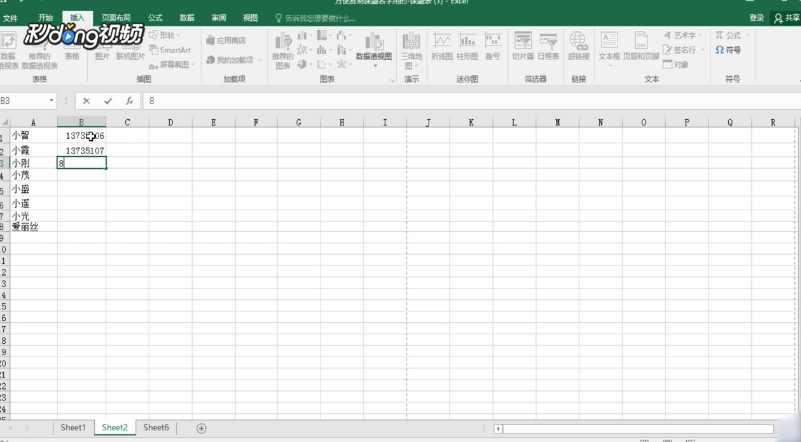
Task: Insert a pie or doughnut chart
Action: (x=303, y=64)
